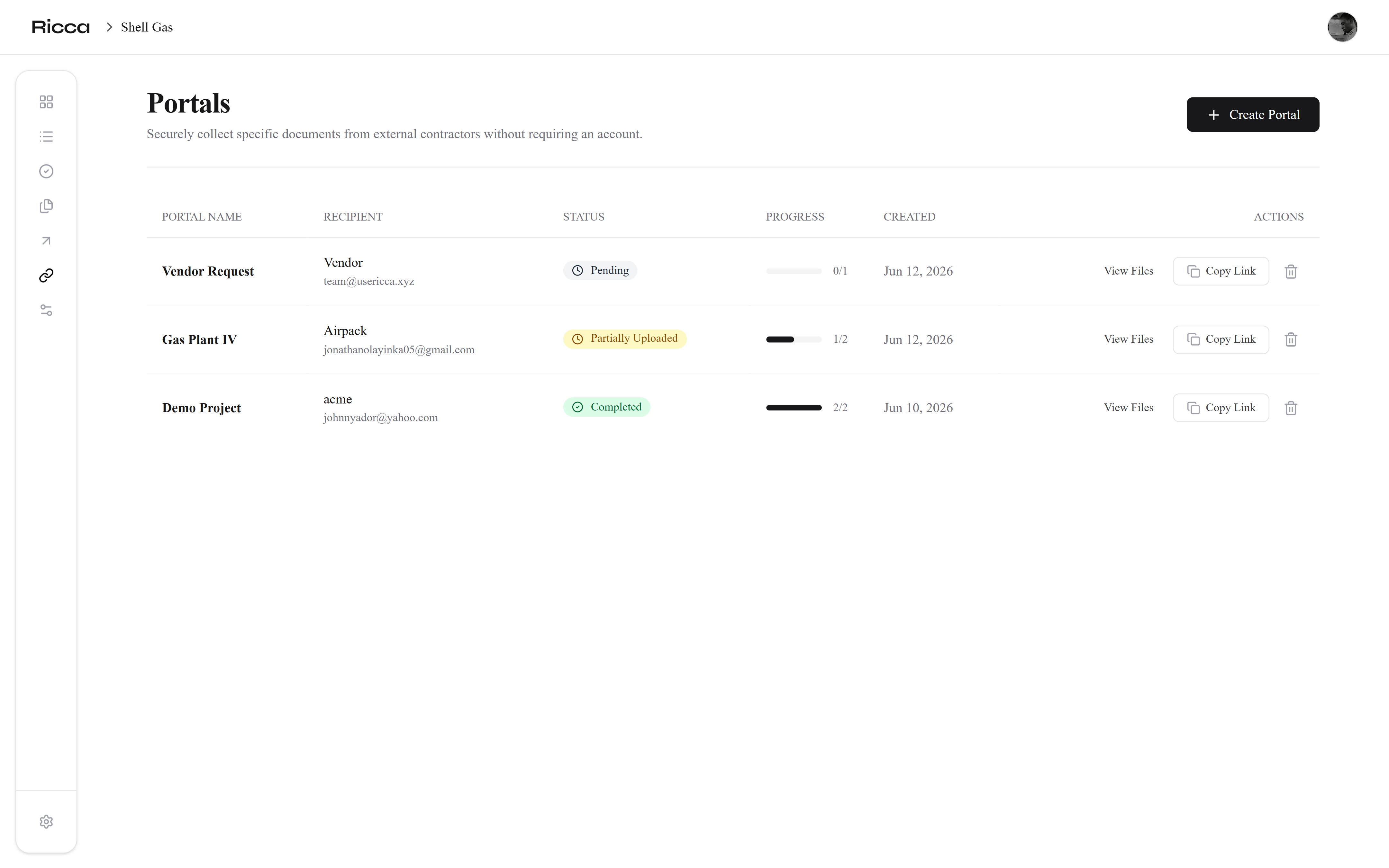Open the documents copy icon in sidebar
The width and height of the screenshot is (1389, 868).
(x=46, y=206)
